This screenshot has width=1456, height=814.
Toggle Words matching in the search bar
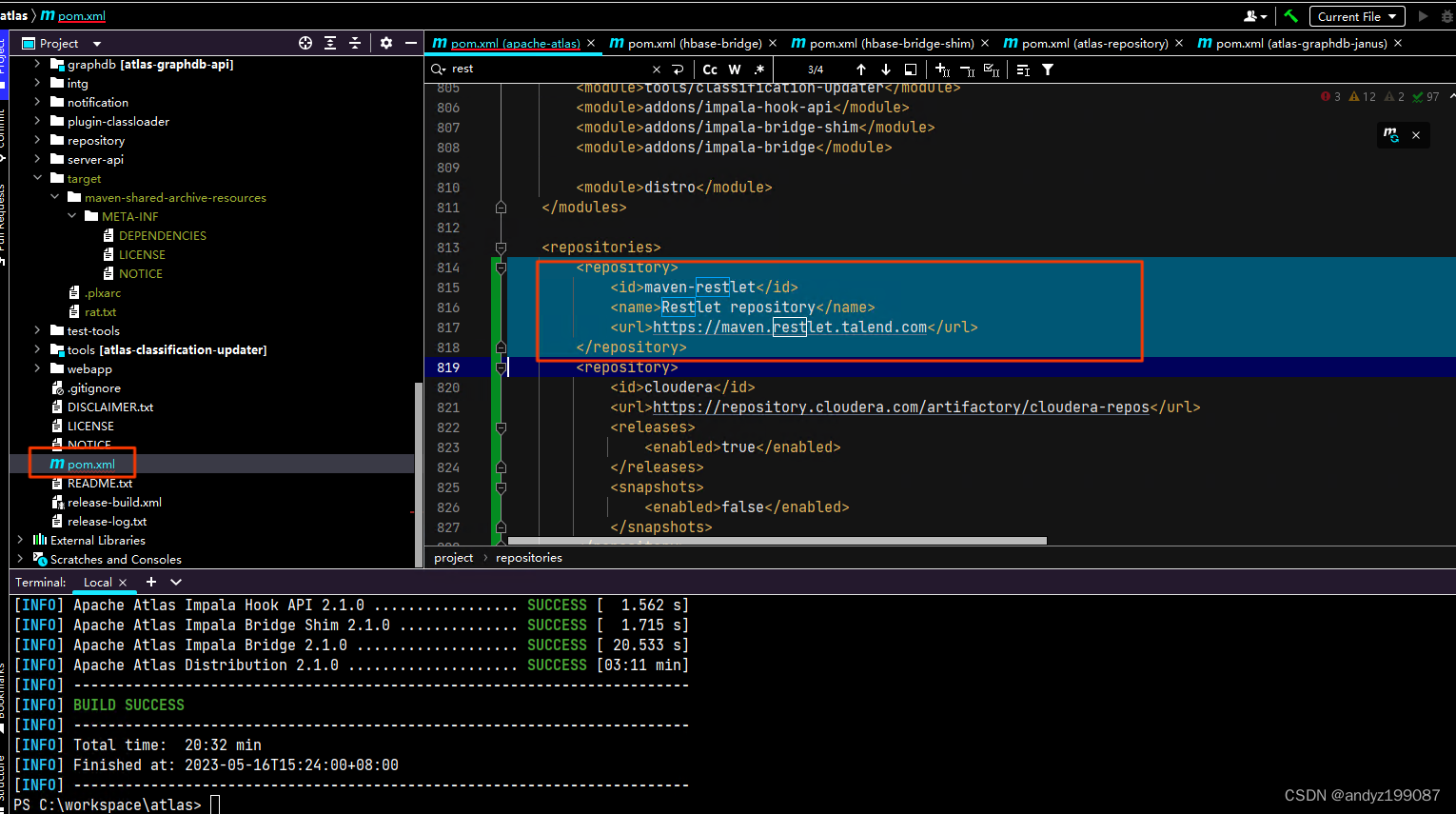pos(734,69)
